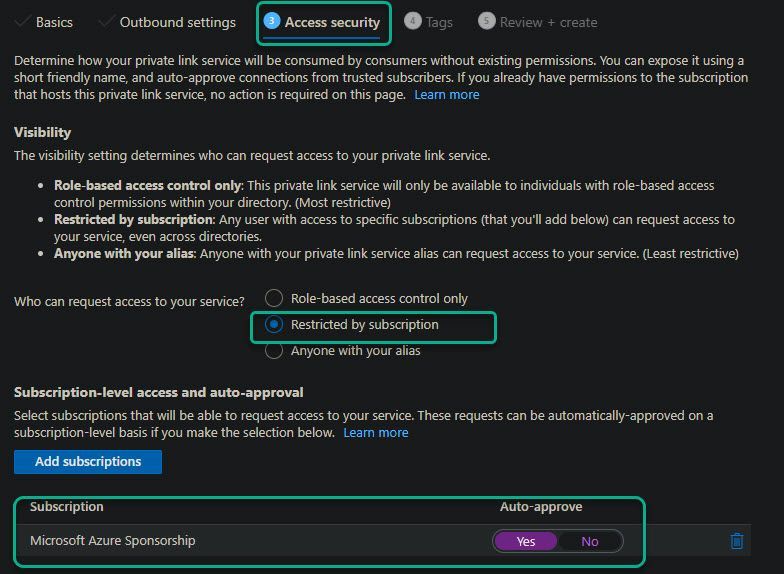Set Auto-approve toggle to Yes
The height and width of the screenshot is (574, 784).
526,541
